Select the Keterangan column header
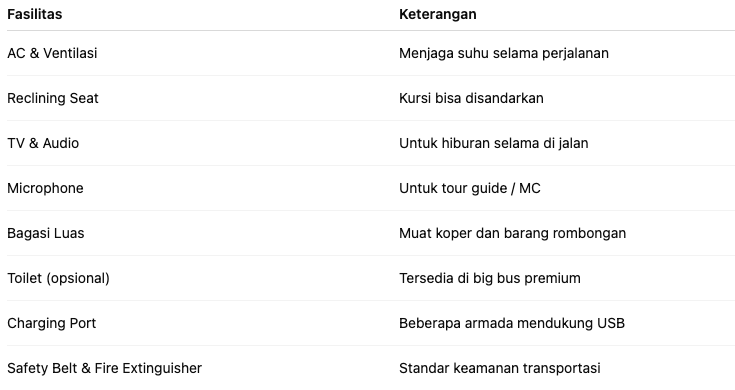 click(x=438, y=15)
